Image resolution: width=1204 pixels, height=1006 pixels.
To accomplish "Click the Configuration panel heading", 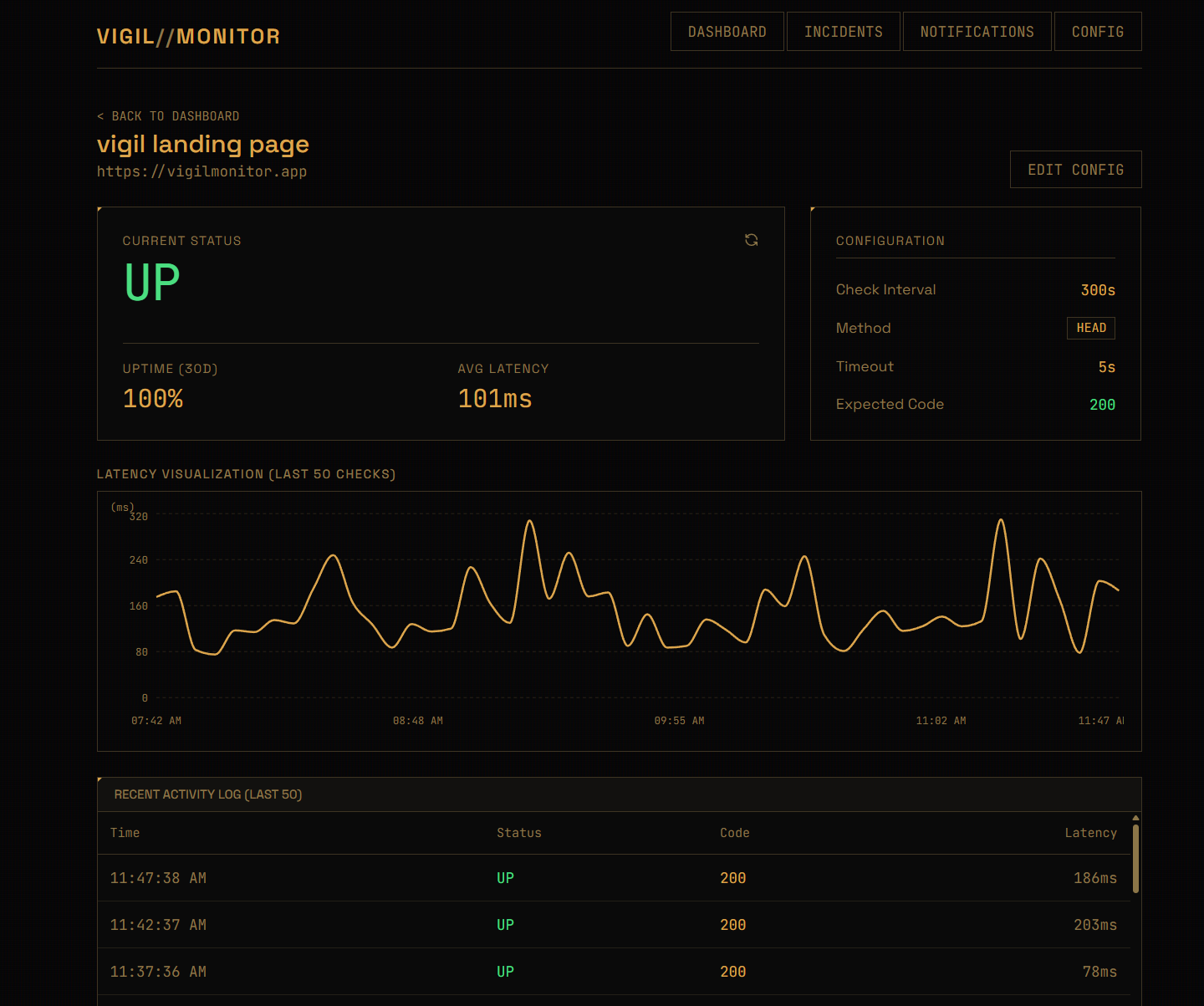I will point(890,241).
